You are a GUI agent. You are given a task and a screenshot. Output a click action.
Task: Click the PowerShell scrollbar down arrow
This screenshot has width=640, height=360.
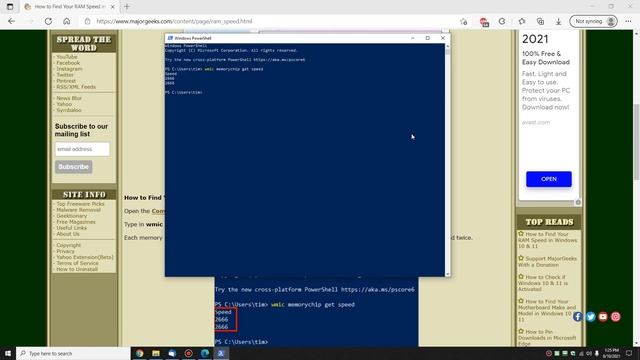click(x=448, y=274)
